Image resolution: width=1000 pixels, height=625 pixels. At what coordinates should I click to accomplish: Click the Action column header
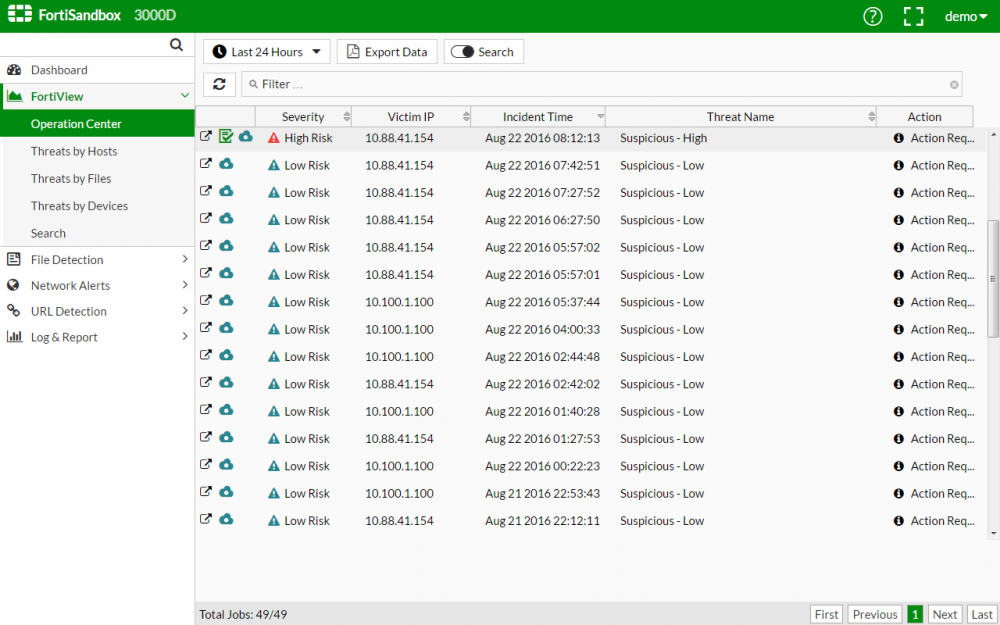(x=925, y=117)
